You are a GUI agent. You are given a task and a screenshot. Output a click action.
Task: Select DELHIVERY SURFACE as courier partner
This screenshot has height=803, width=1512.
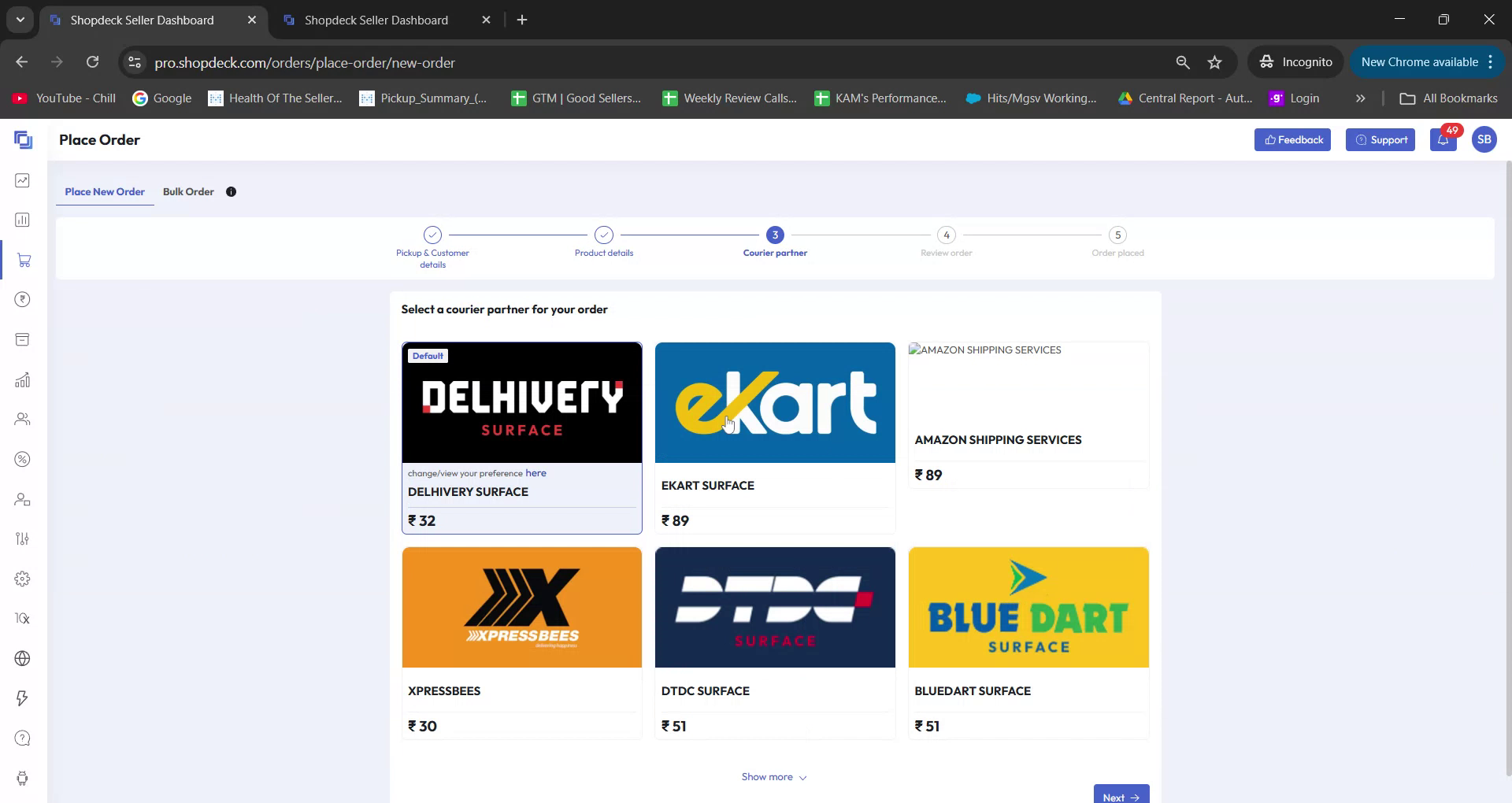point(521,438)
